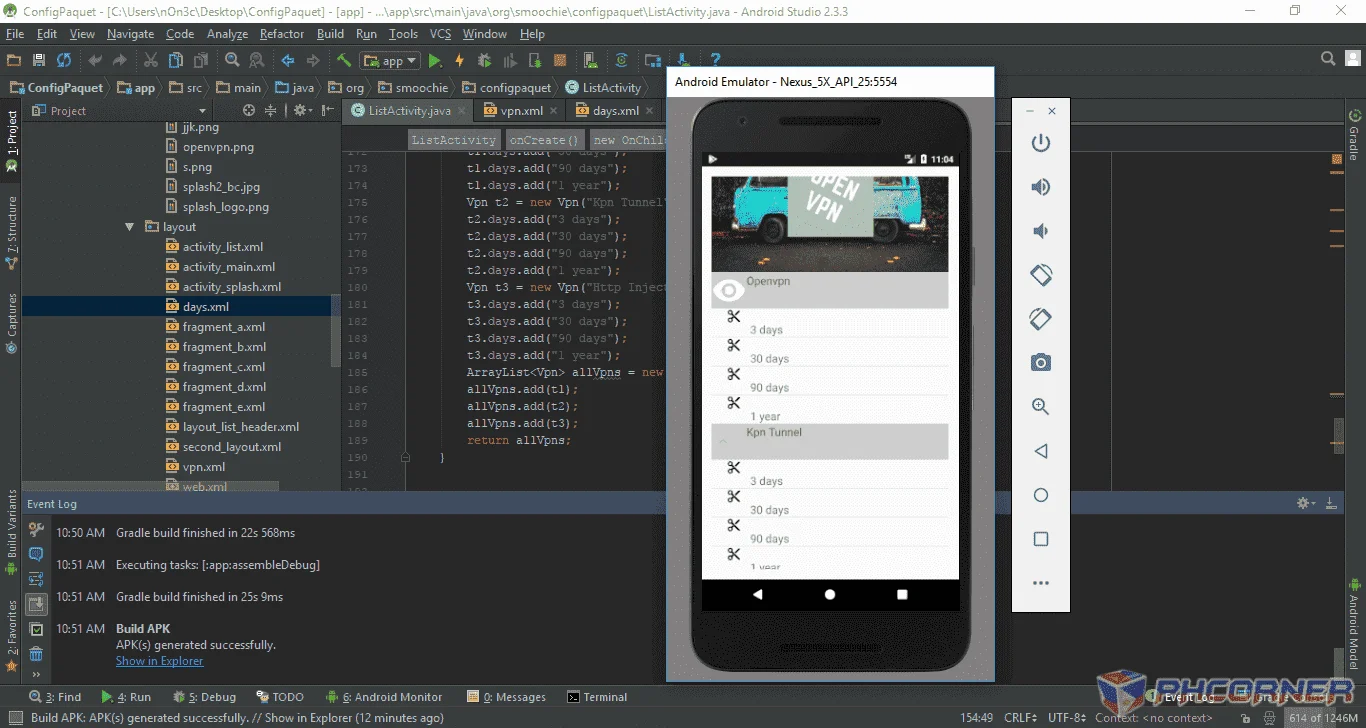
Task: Open the 5: Debug tool window
Action: [x=204, y=697]
